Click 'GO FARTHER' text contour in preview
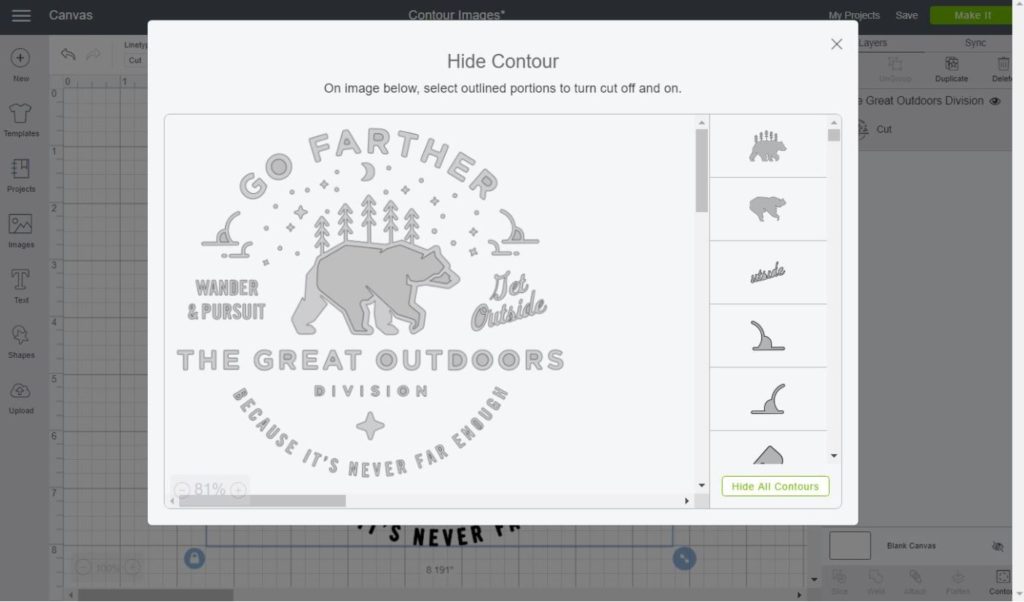This screenshot has height=602, width=1024. tap(370, 162)
